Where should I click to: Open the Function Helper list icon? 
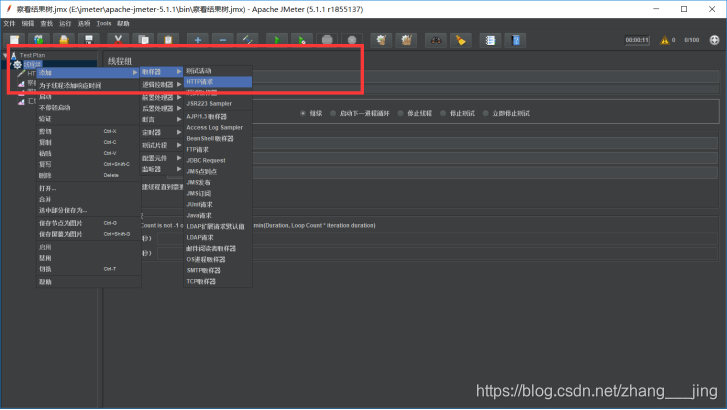click(490, 40)
